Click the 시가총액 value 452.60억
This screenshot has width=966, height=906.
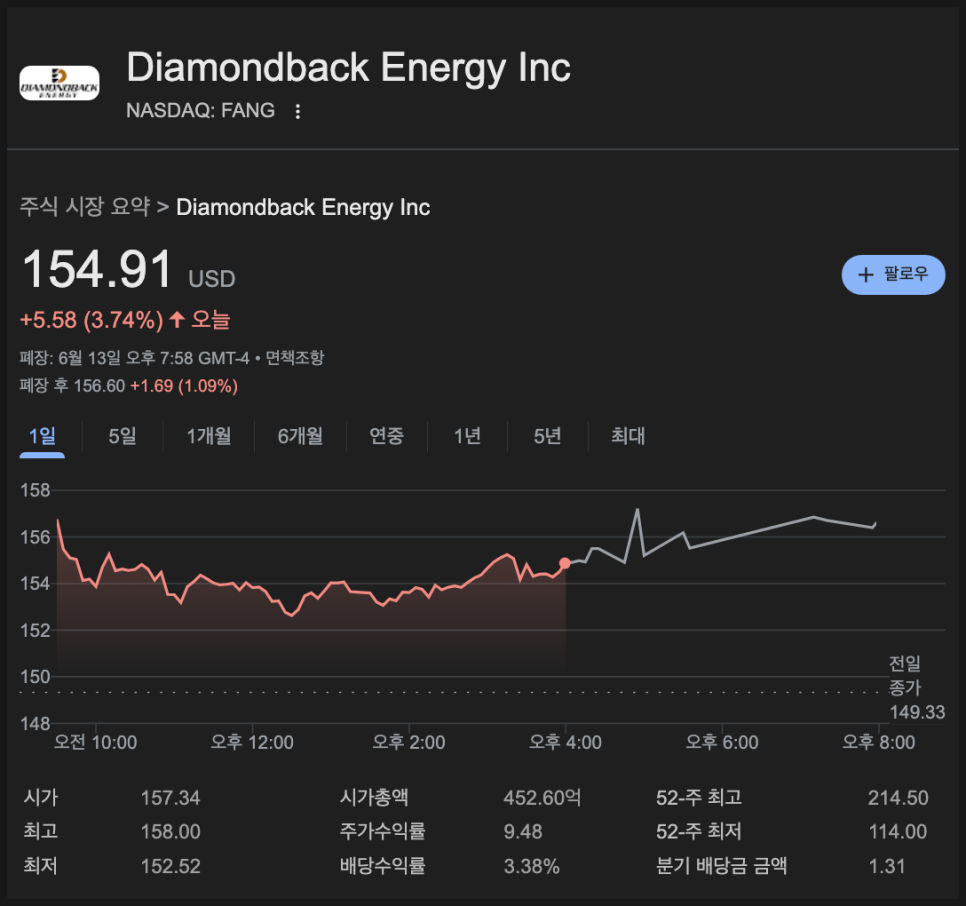[x=542, y=798]
